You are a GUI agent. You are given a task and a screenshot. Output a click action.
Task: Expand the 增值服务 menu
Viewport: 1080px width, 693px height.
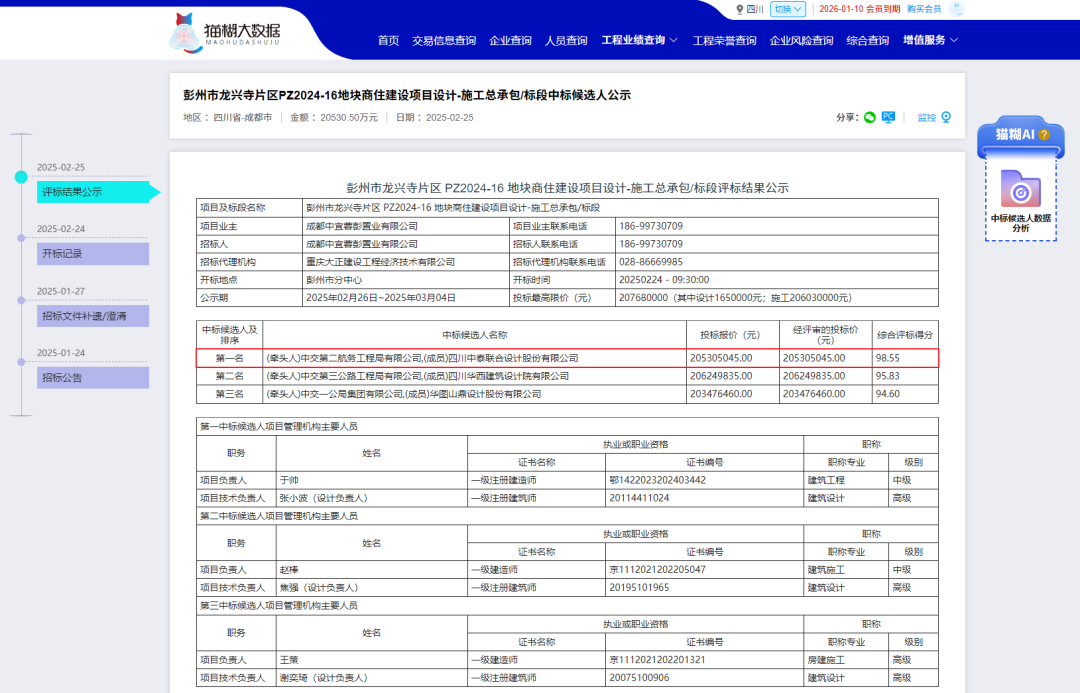[x=930, y=41]
